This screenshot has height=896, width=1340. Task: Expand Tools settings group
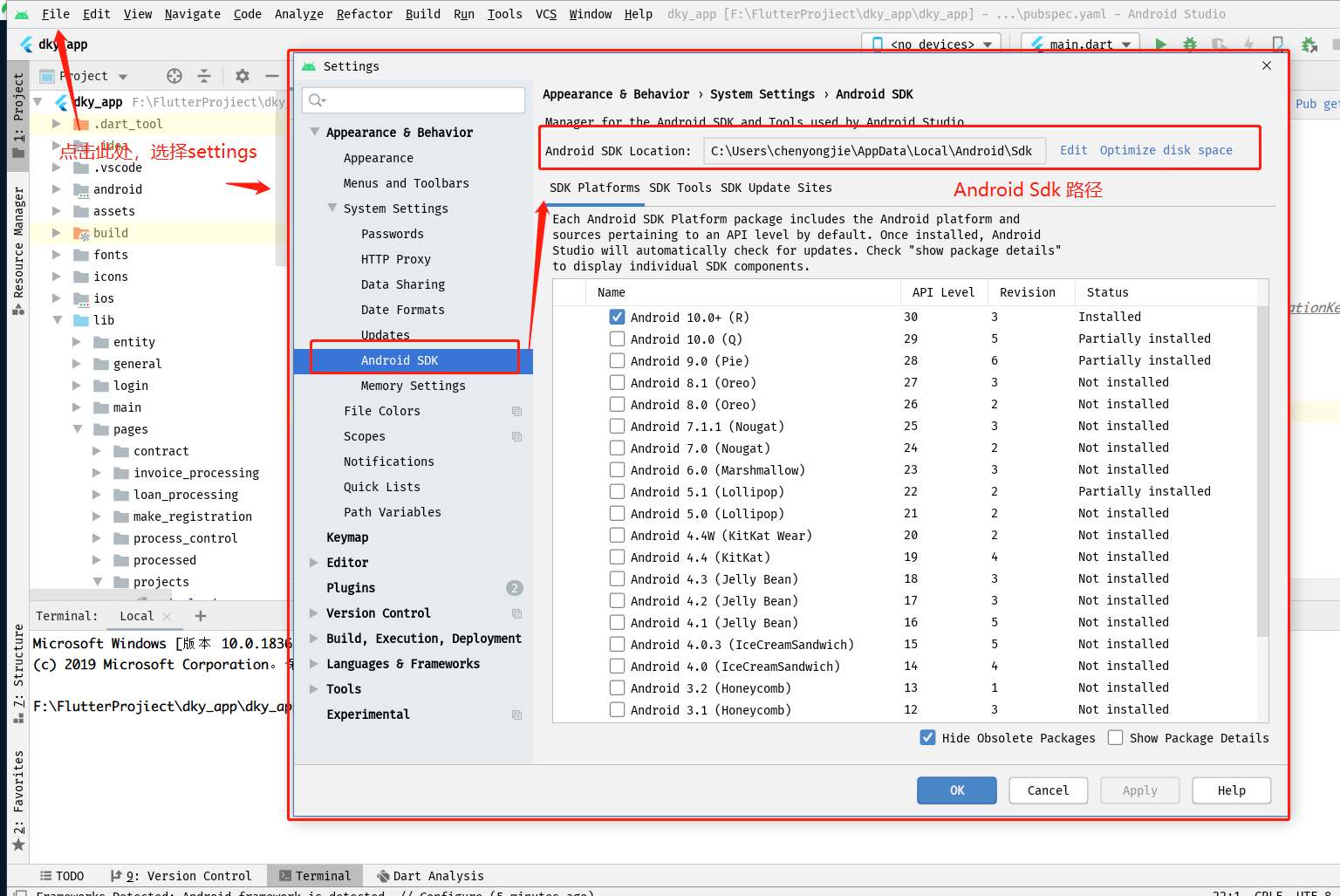[314, 689]
